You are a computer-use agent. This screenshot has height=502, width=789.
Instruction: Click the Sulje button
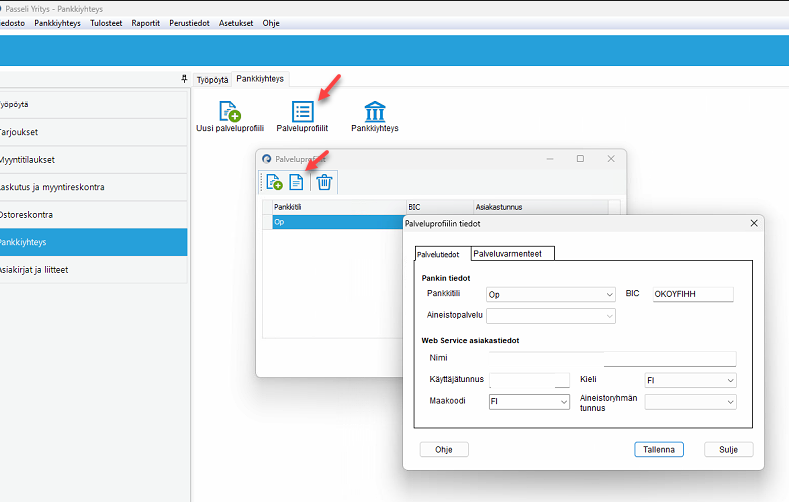tap(728, 450)
